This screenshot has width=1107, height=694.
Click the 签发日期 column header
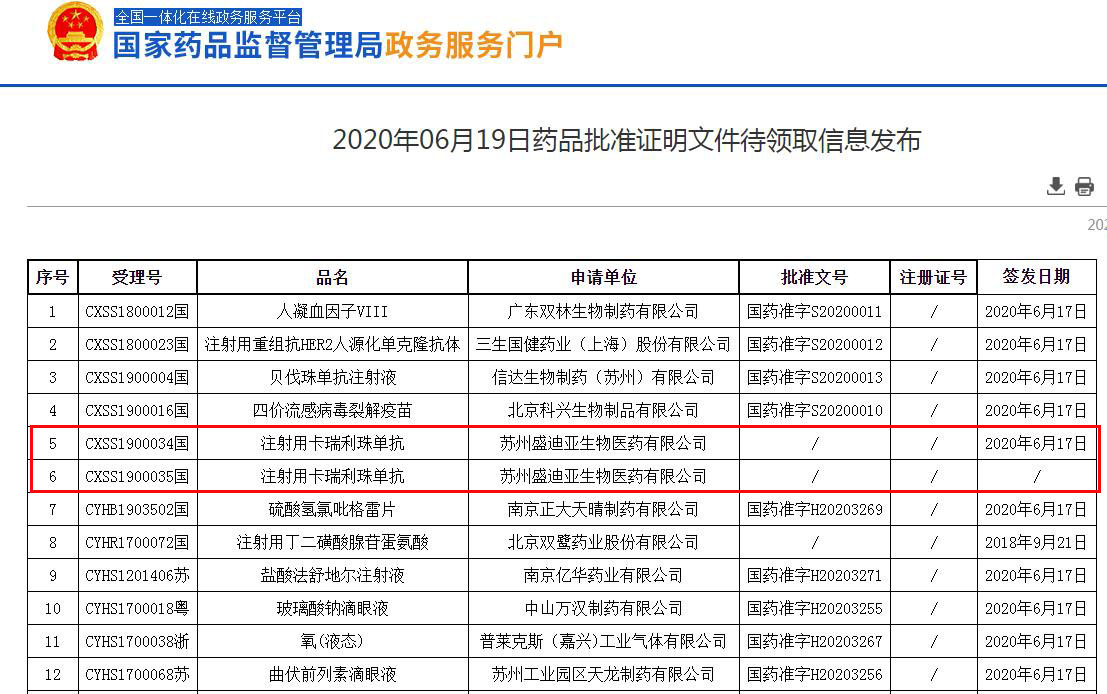(x=1036, y=277)
